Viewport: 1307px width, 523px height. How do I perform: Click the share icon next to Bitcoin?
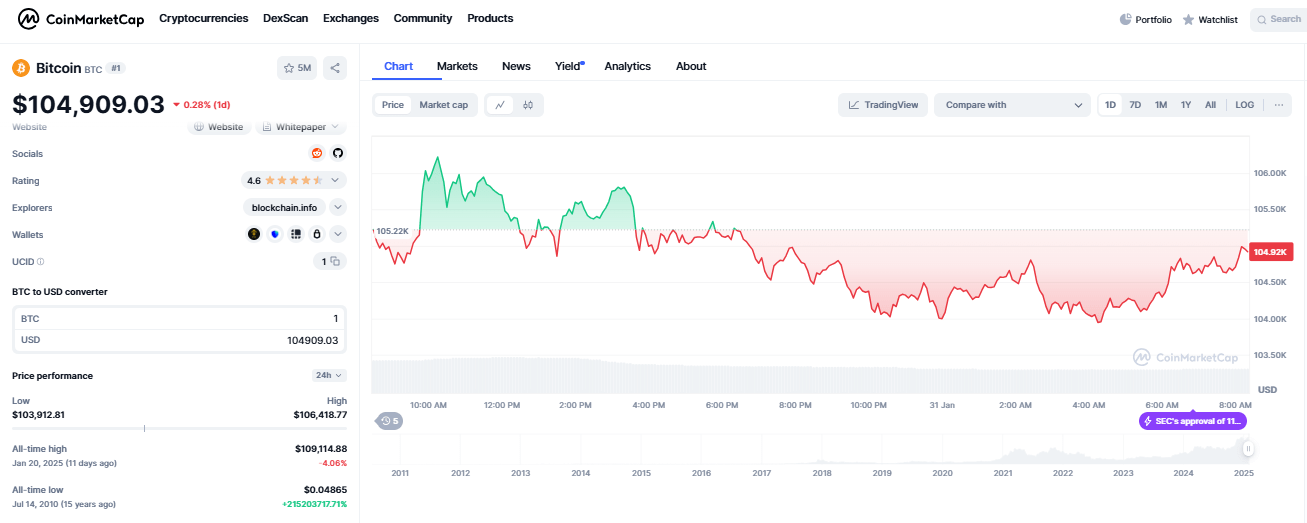335,68
